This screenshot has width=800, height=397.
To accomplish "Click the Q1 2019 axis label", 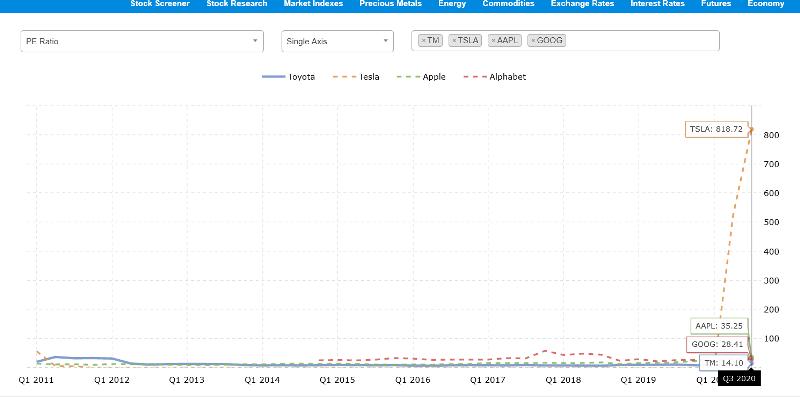I will [638, 380].
